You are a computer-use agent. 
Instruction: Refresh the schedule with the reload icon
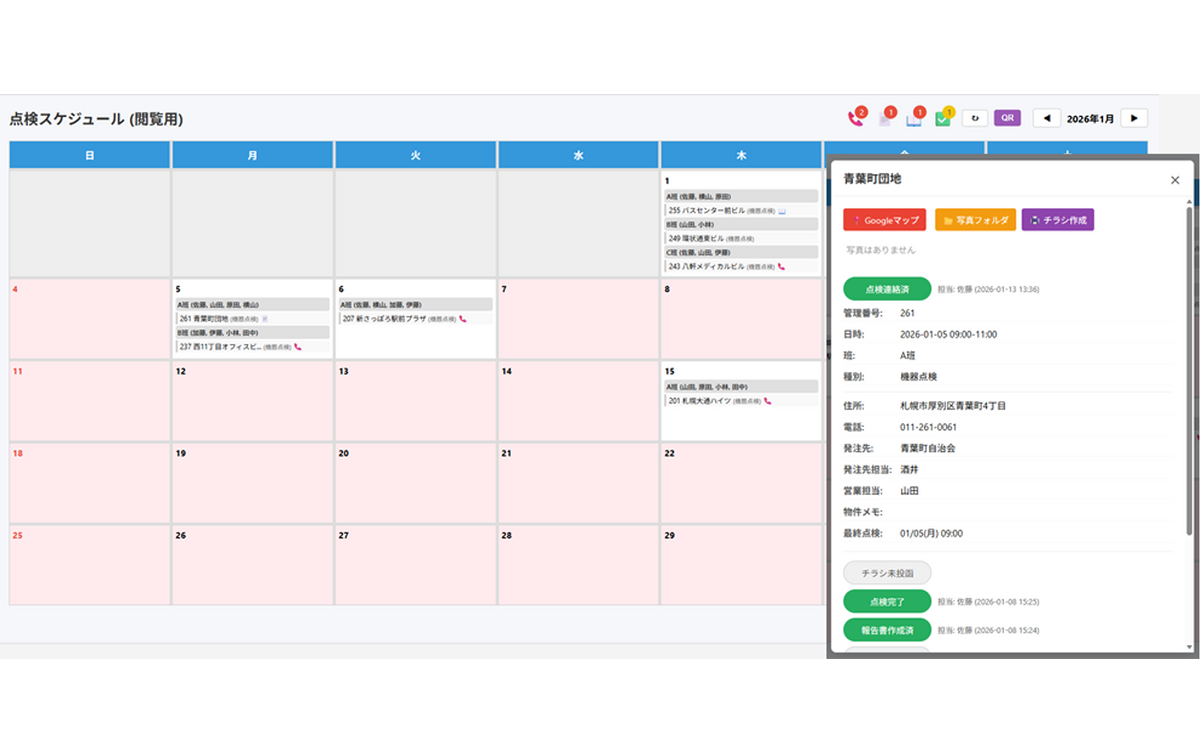pyautogui.click(x=975, y=118)
